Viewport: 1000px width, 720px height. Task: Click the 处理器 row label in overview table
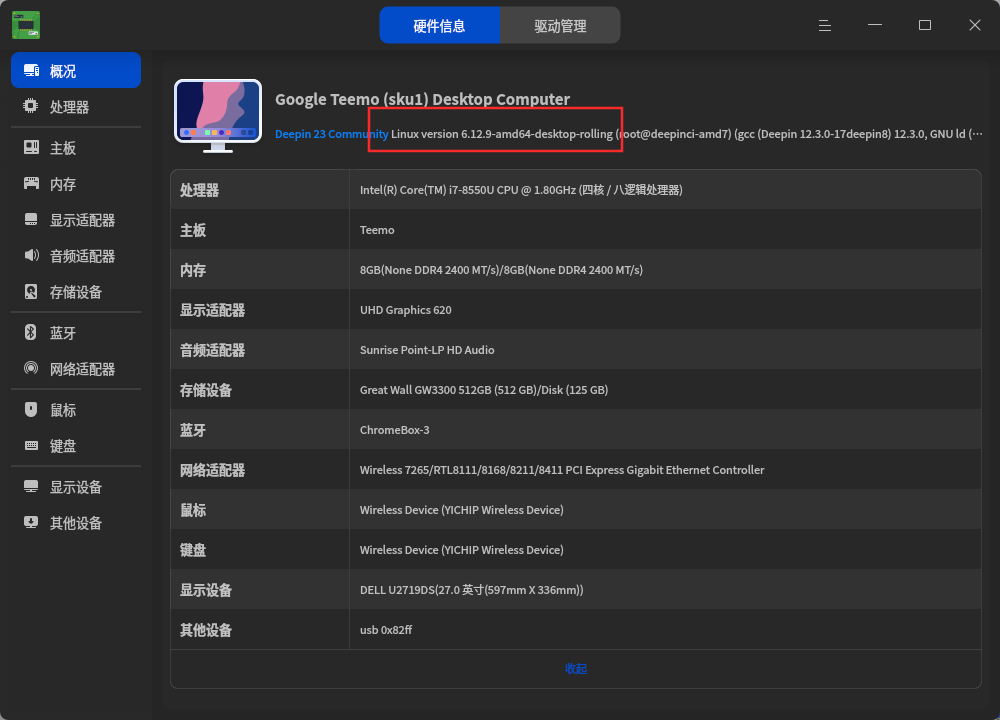point(200,190)
